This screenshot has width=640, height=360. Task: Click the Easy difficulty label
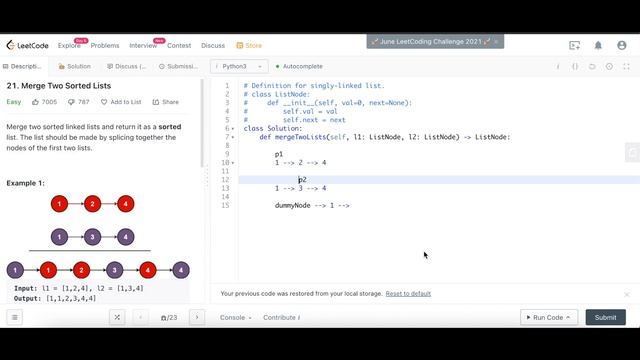click(14, 102)
